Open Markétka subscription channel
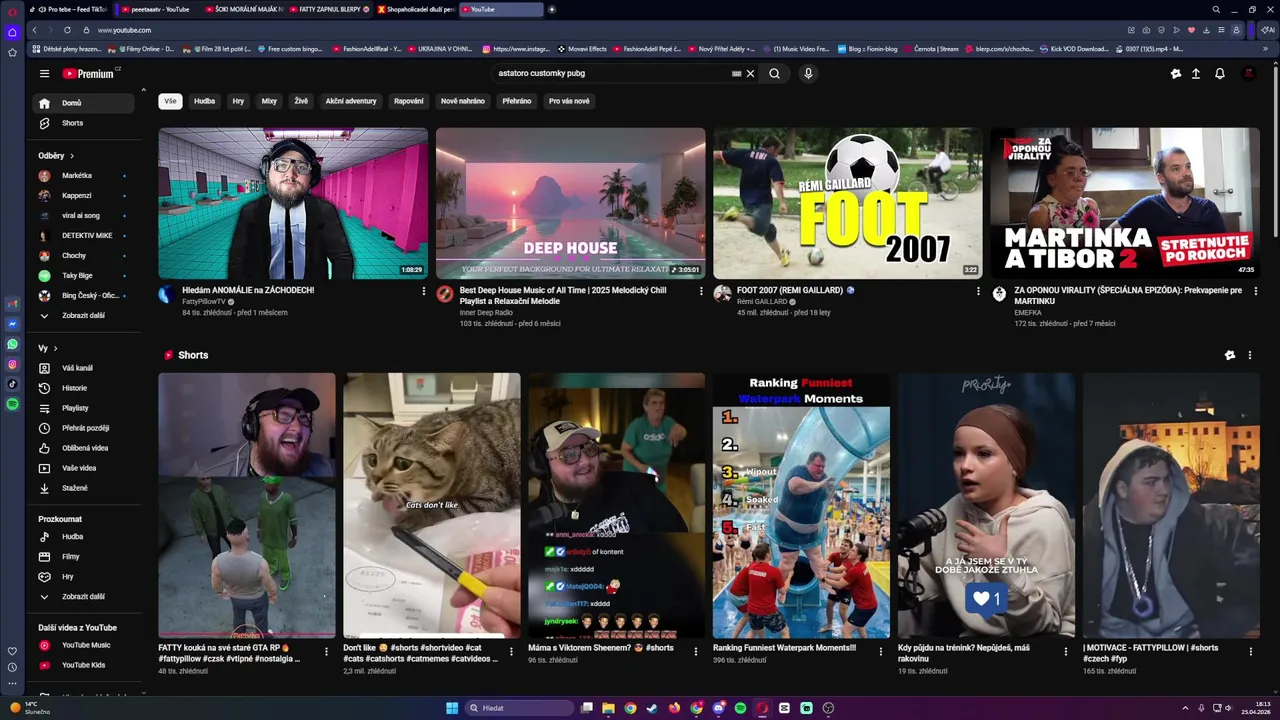Image resolution: width=1280 pixels, height=720 pixels. [x=84, y=176]
